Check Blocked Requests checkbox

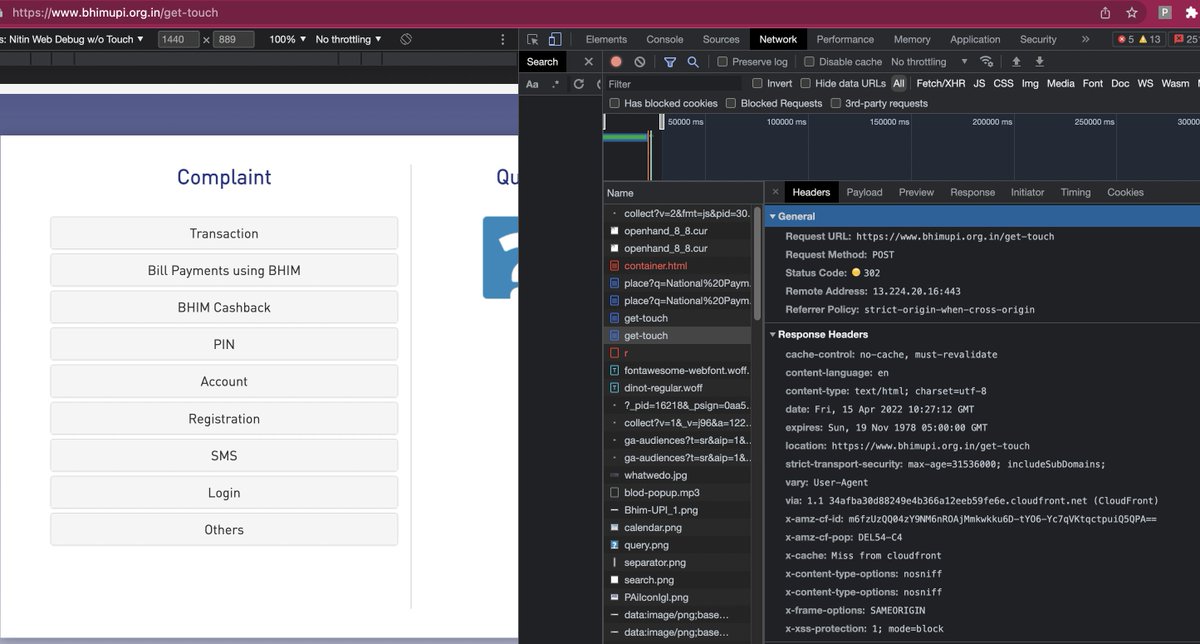click(731, 103)
